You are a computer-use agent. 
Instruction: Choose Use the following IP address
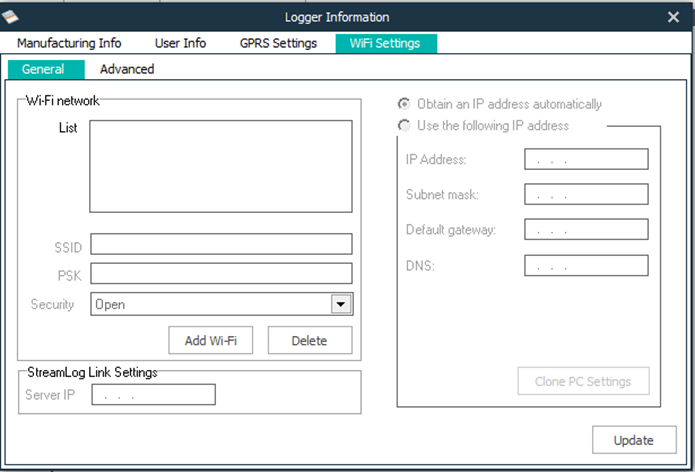(404, 126)
